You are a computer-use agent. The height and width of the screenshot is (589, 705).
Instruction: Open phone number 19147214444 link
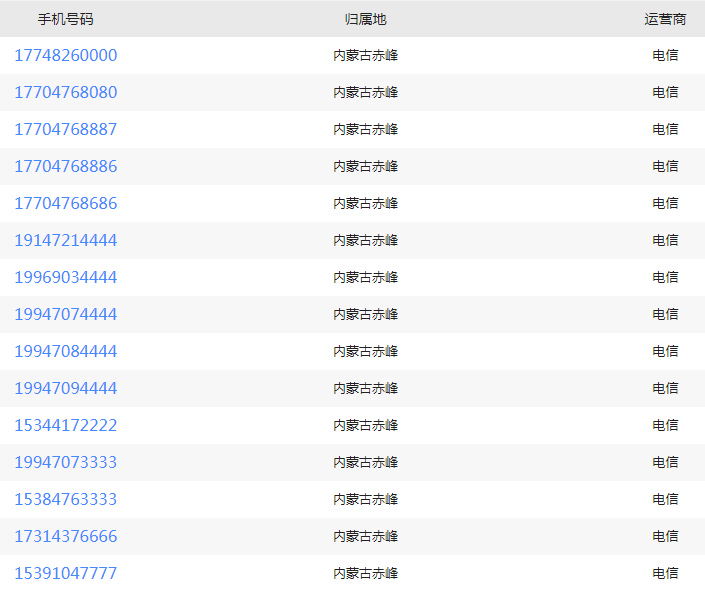tap(66, 240)
